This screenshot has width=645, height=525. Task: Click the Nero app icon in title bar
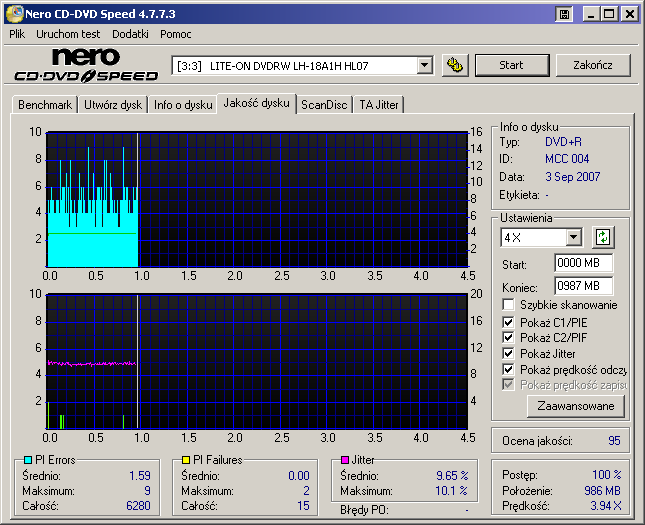[x=14, y=14]
